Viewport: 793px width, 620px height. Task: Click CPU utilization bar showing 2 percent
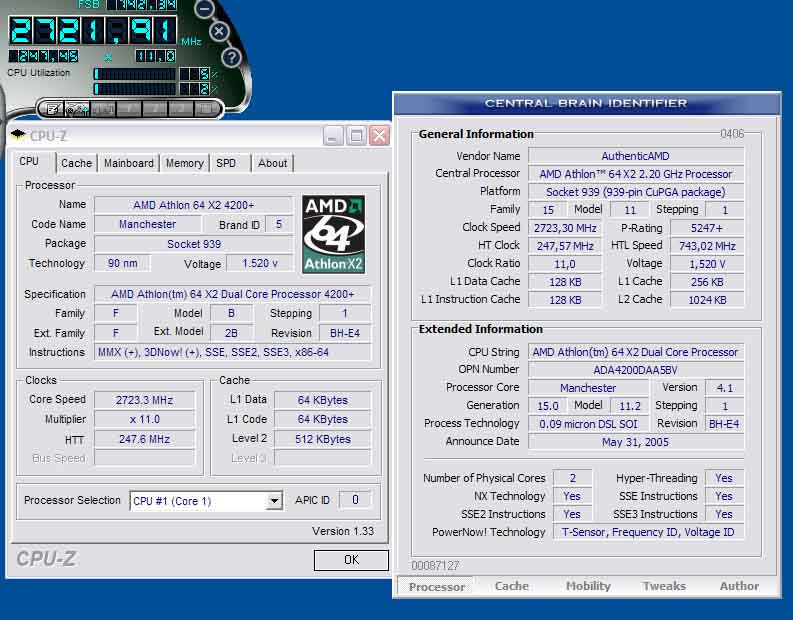[x=135, y=89]
